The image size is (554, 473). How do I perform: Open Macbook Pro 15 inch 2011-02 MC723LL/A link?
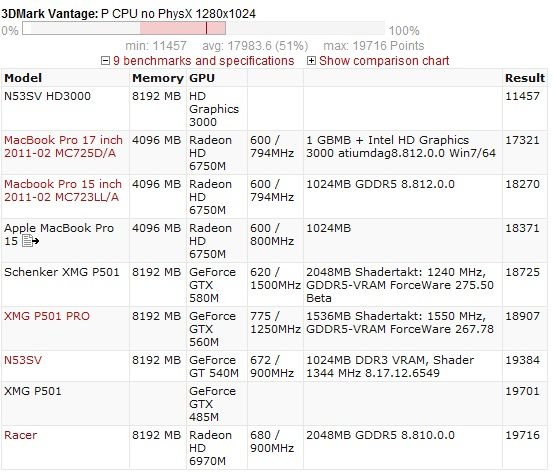(x=63, y=190)
